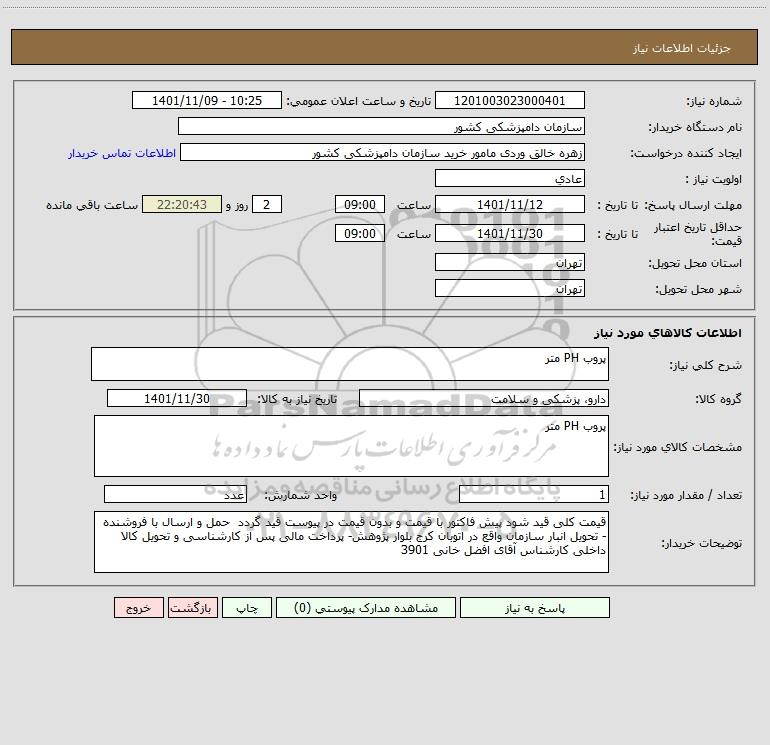Click the response deadline time 09:00 field
The width and height of the screenshot is (770, 745).
point(359,204)
